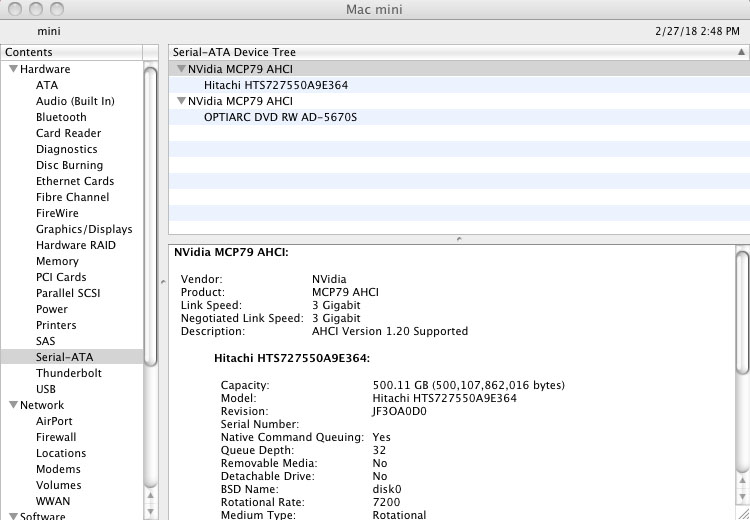
Task: Click the mini computer name label
Action: pyautogui.click(x=49, y=31)
